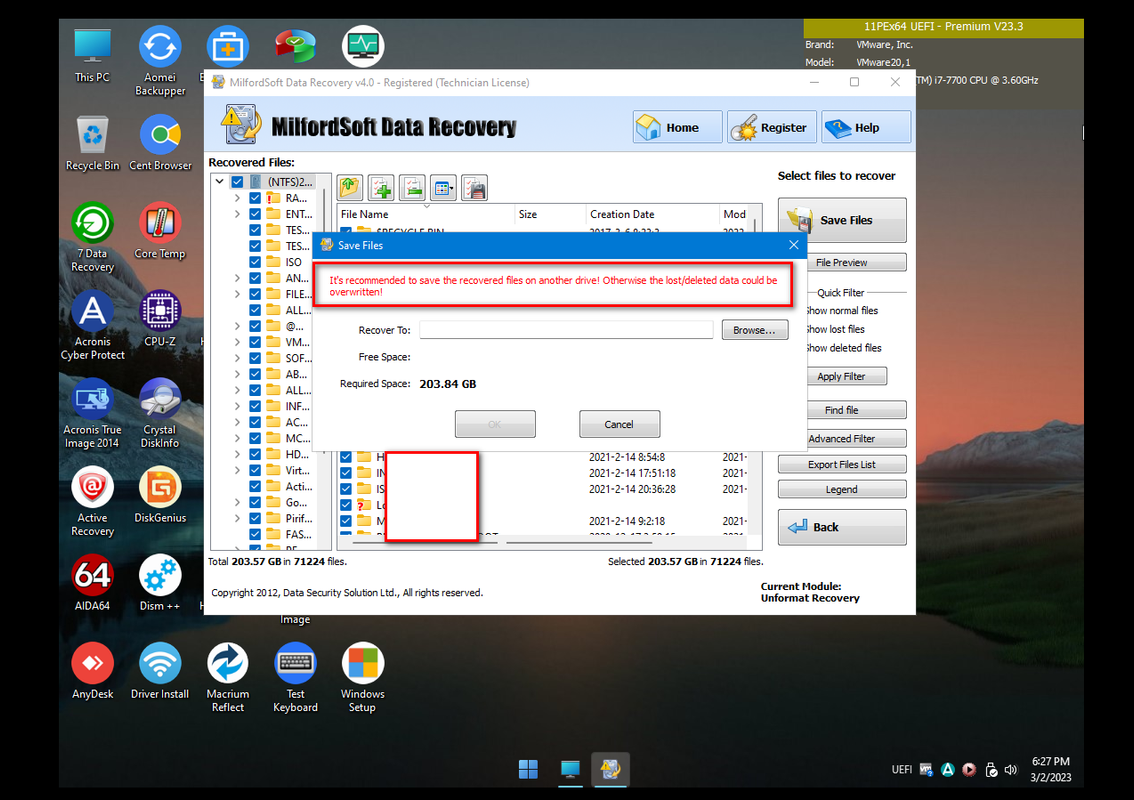1134x800 pixels.
Task: Click inside the Recover To path field
Action: point(566,330)
